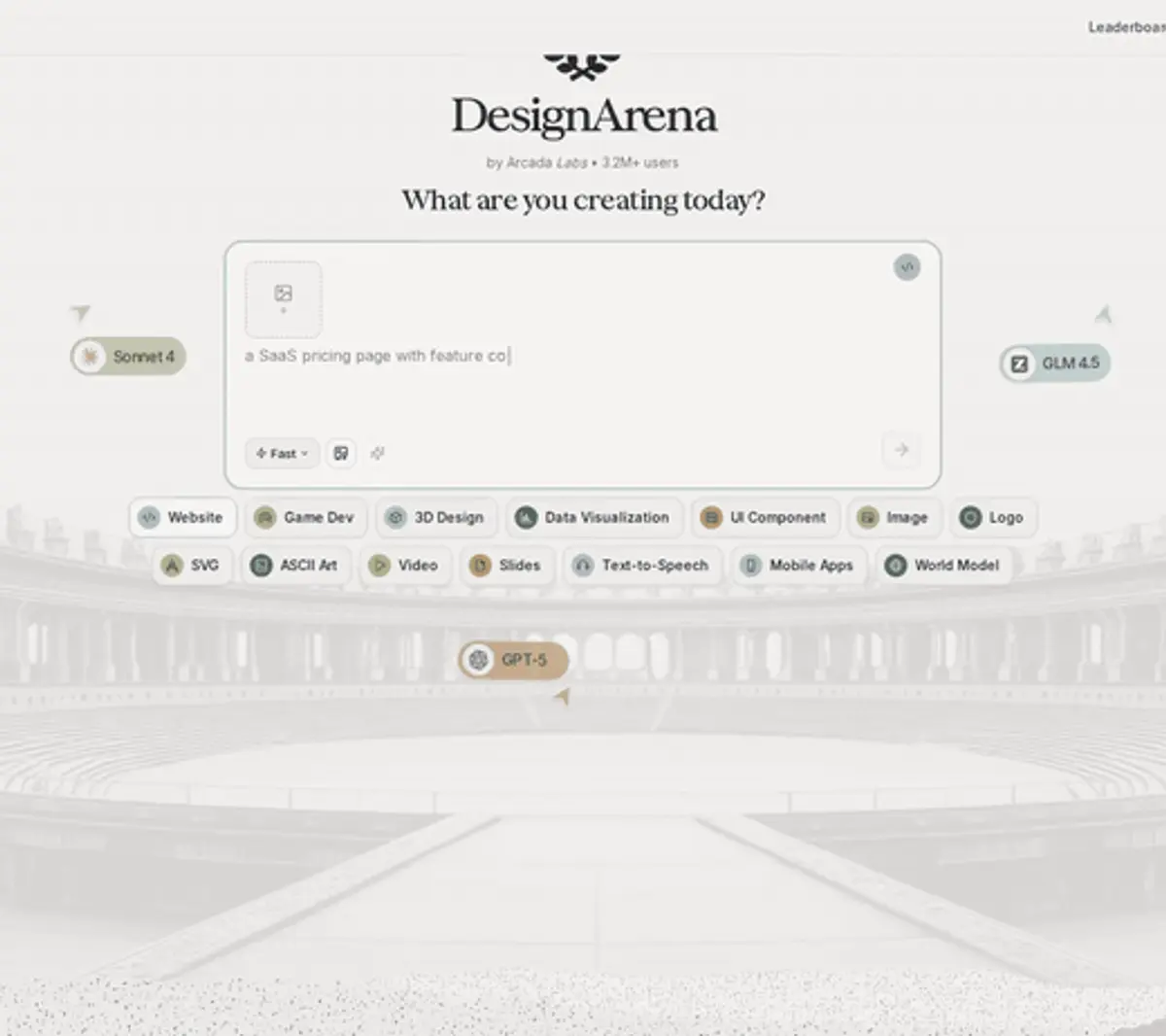Expand the GLM 4.5 model chip
Viewport: 1166px width, 1036px height.
tap(1055, 363)
